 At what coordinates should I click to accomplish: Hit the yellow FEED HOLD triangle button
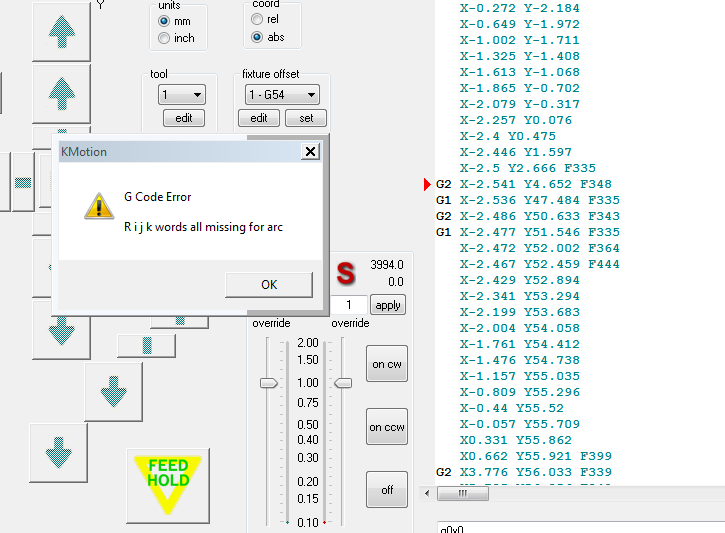(x=168, y=485)
